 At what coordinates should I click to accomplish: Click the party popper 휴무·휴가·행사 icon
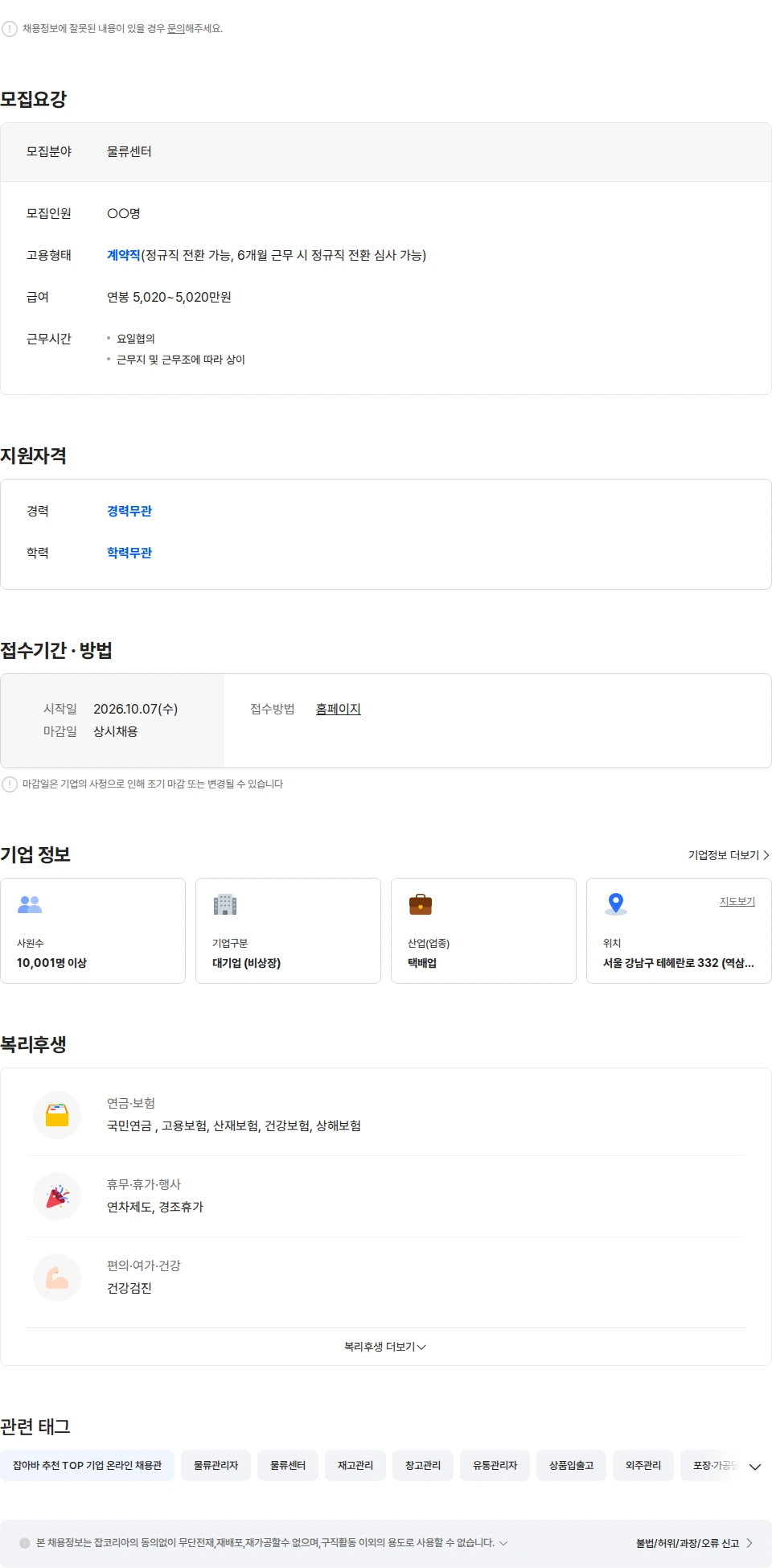(57, 1196)
